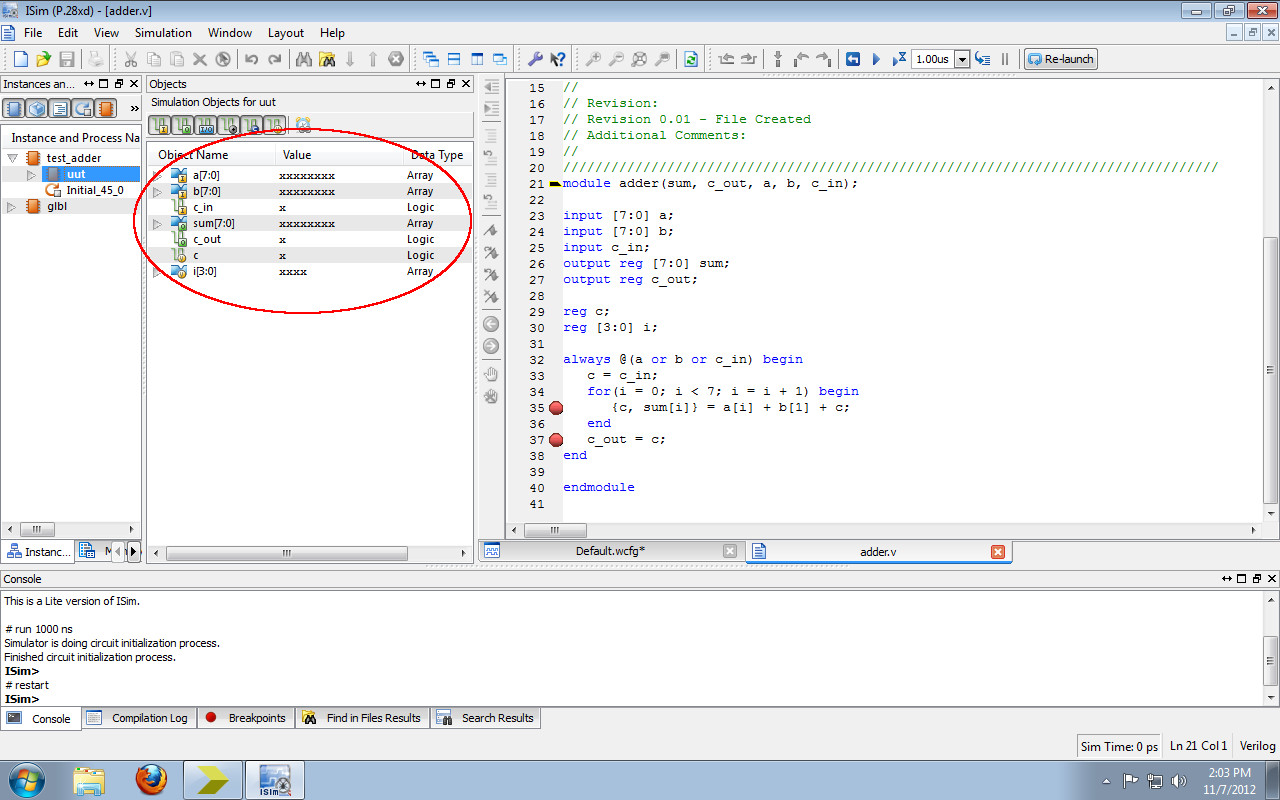Toggle display of output signals in Objects panel
This screenshot has width=1280, height=800.
click(181, 124)
